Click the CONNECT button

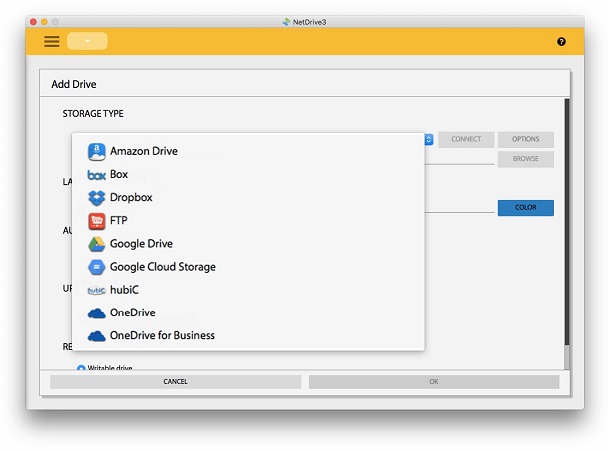coord(466,139)
